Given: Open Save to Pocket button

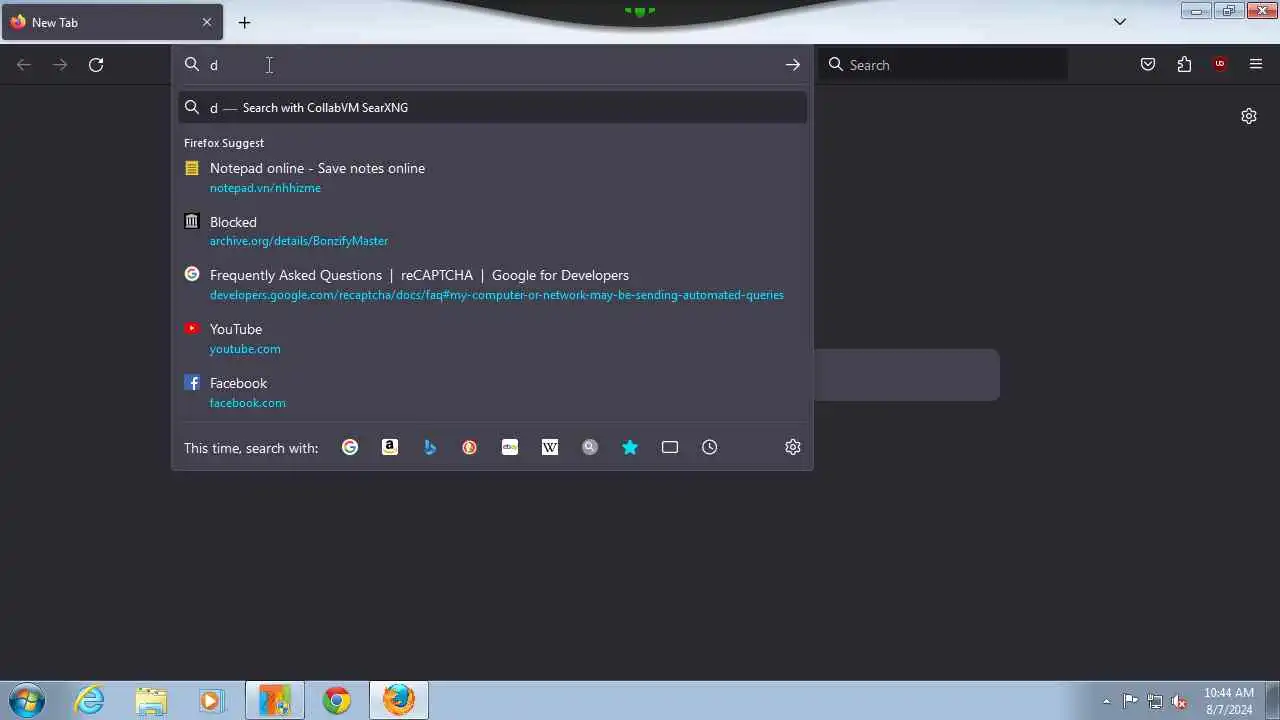Looking at the screenshot, I should [x=1148, y=65].
